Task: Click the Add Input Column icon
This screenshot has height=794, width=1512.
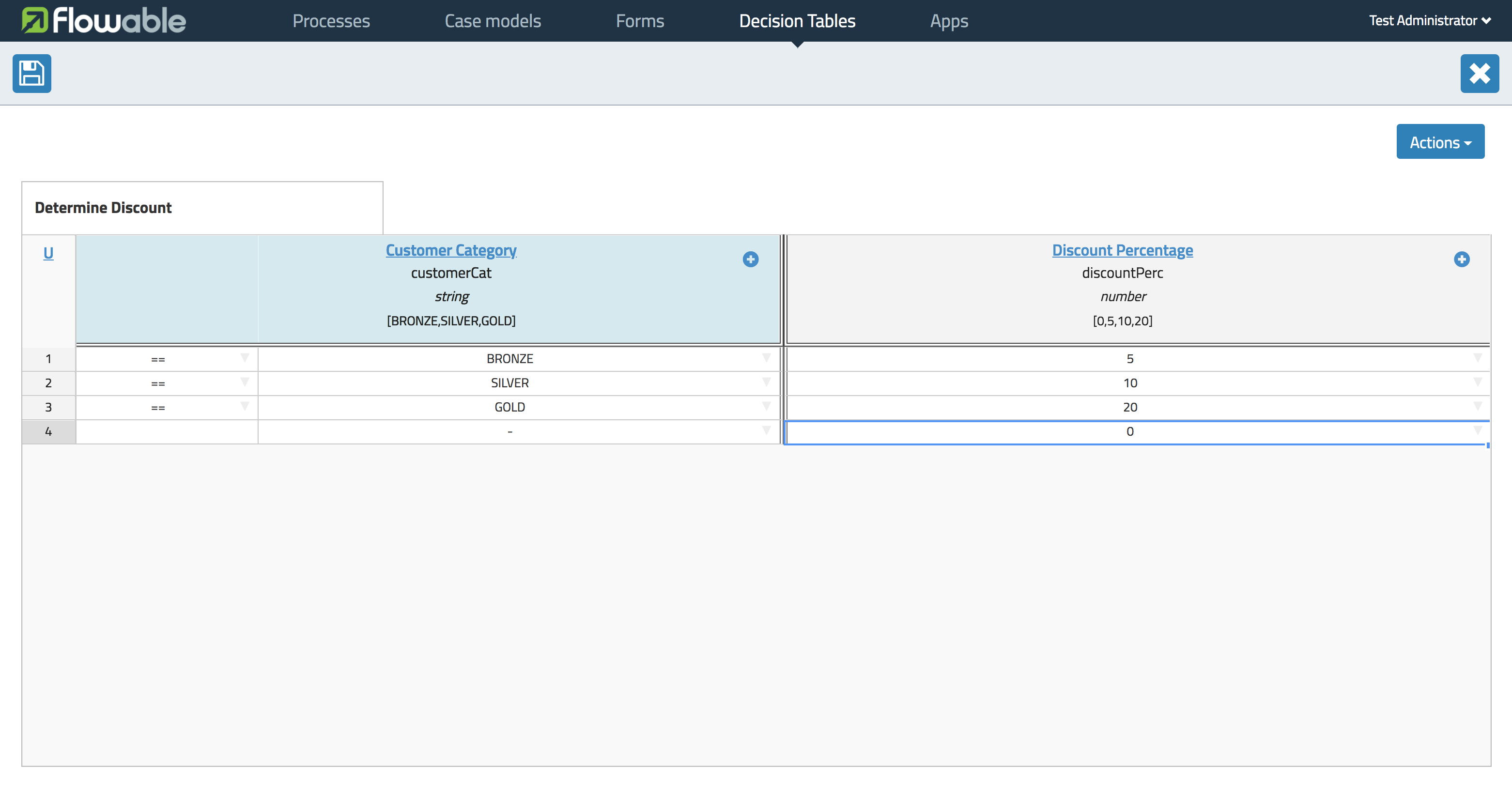Action: point(749,260)
